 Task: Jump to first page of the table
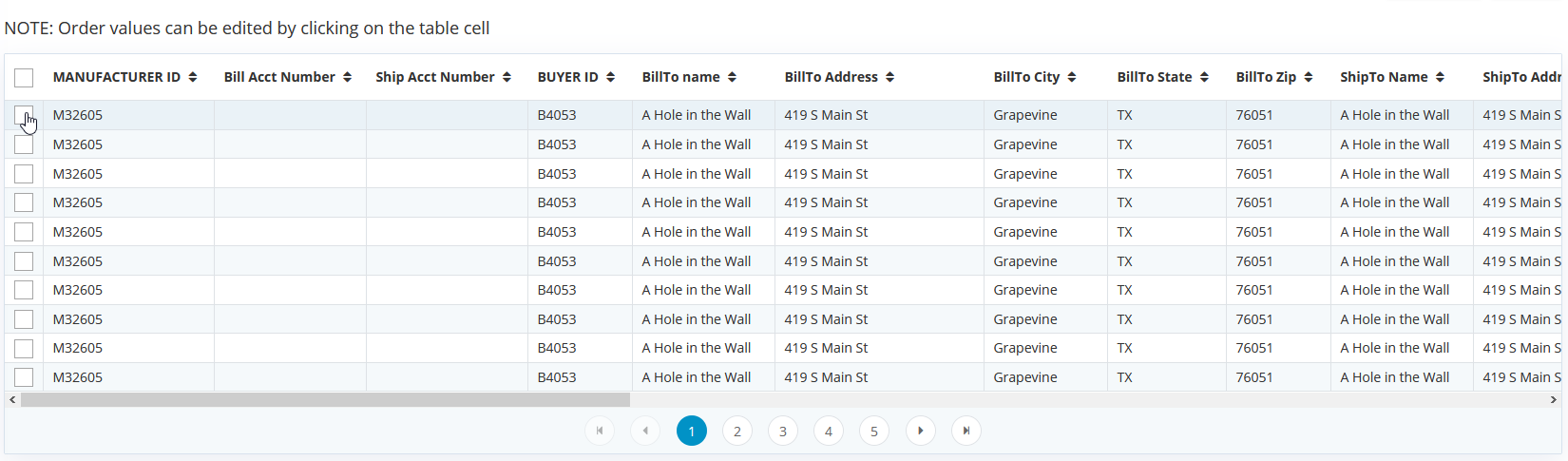pyautogui.click(x=600, y=431)
